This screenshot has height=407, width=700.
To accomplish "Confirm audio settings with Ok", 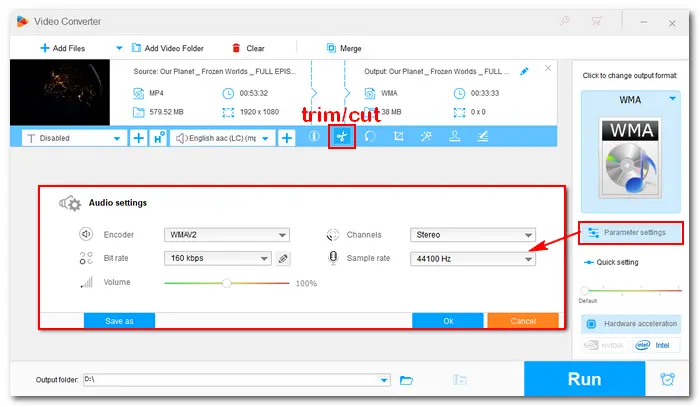I will (x=448, y=321).
